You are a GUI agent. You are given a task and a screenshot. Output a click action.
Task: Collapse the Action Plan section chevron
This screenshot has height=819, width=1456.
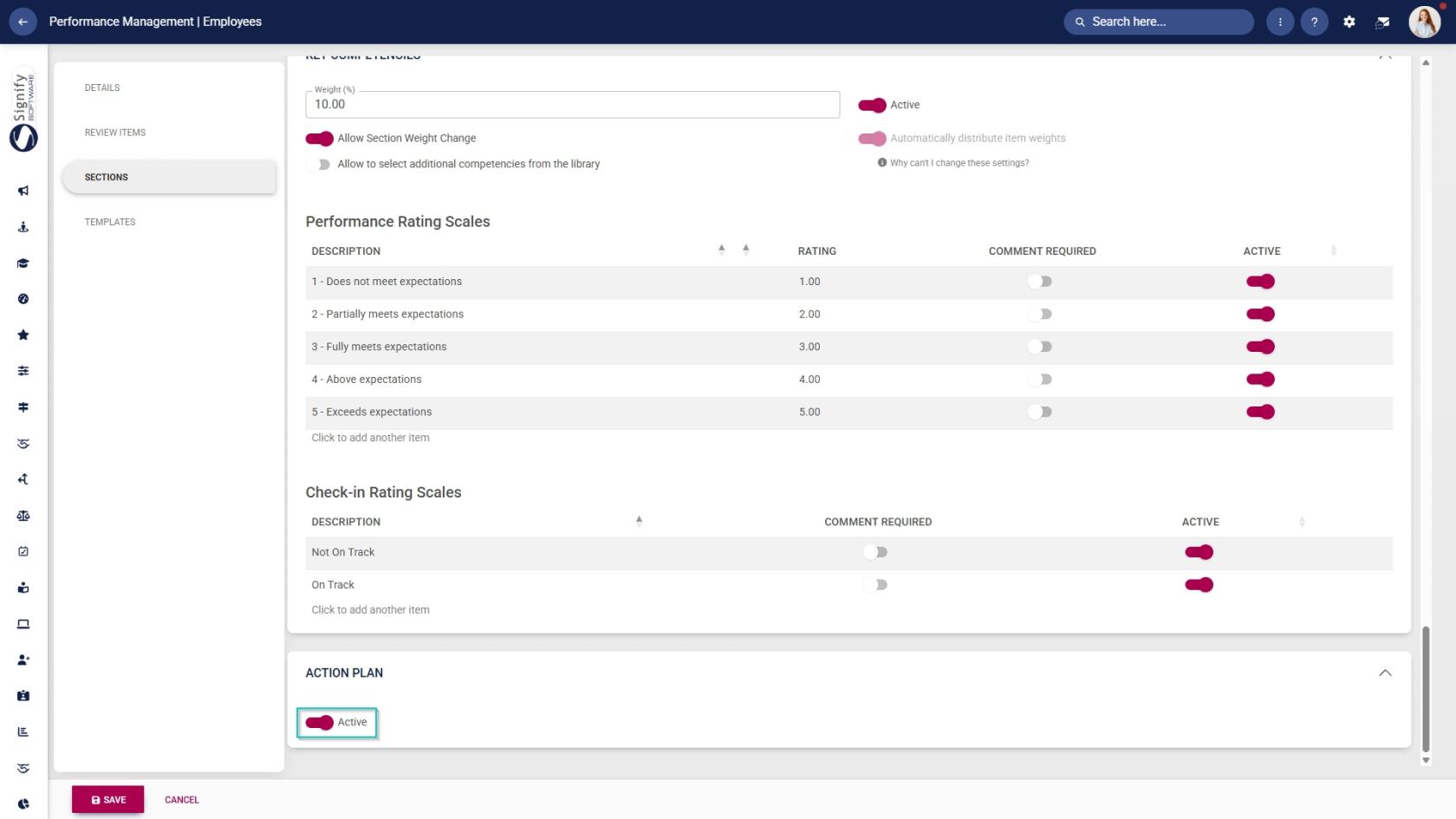tap(1385, 673)
